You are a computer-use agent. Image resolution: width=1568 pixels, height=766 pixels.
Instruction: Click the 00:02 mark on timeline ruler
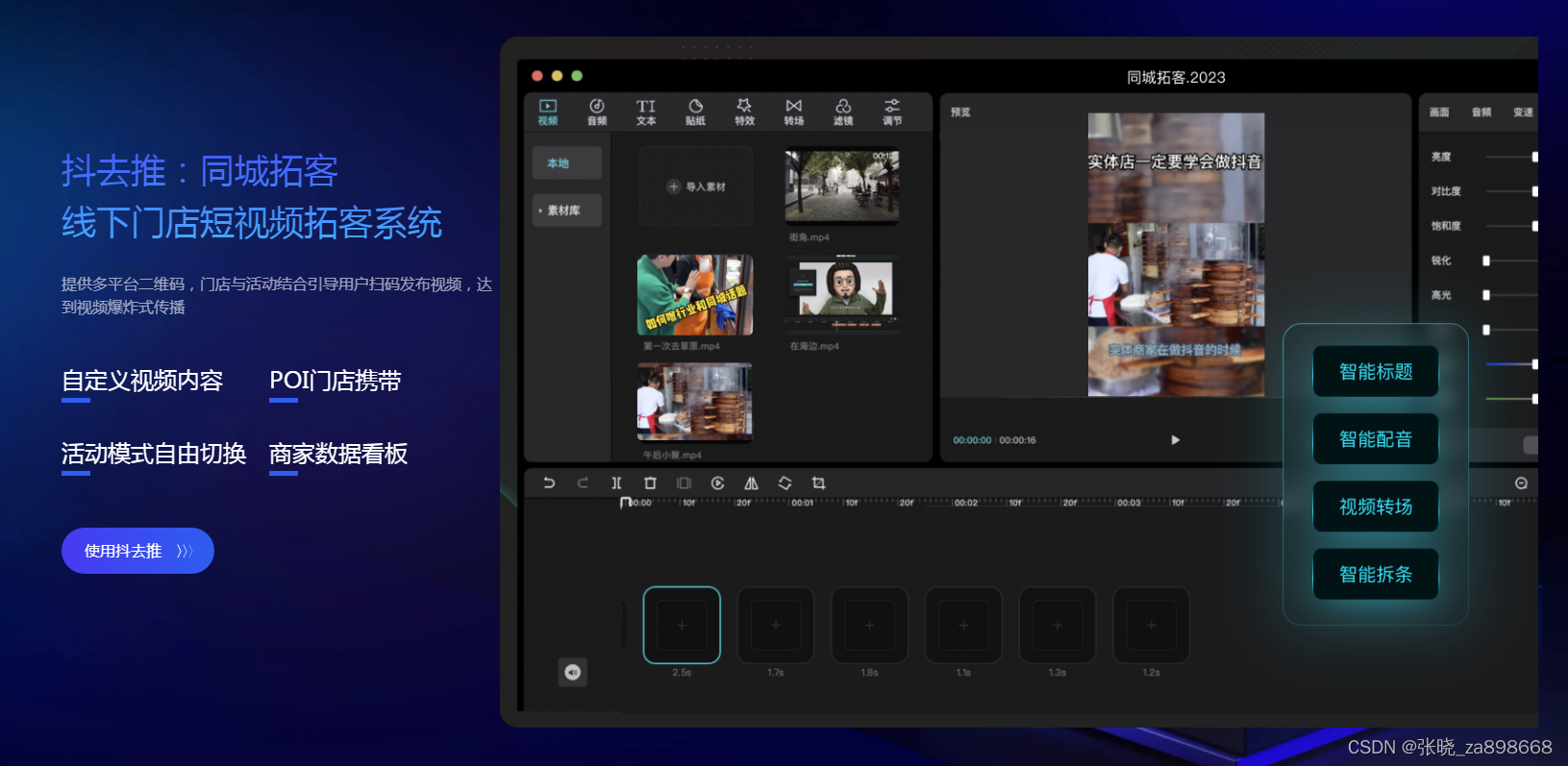[x=966, y=503]
